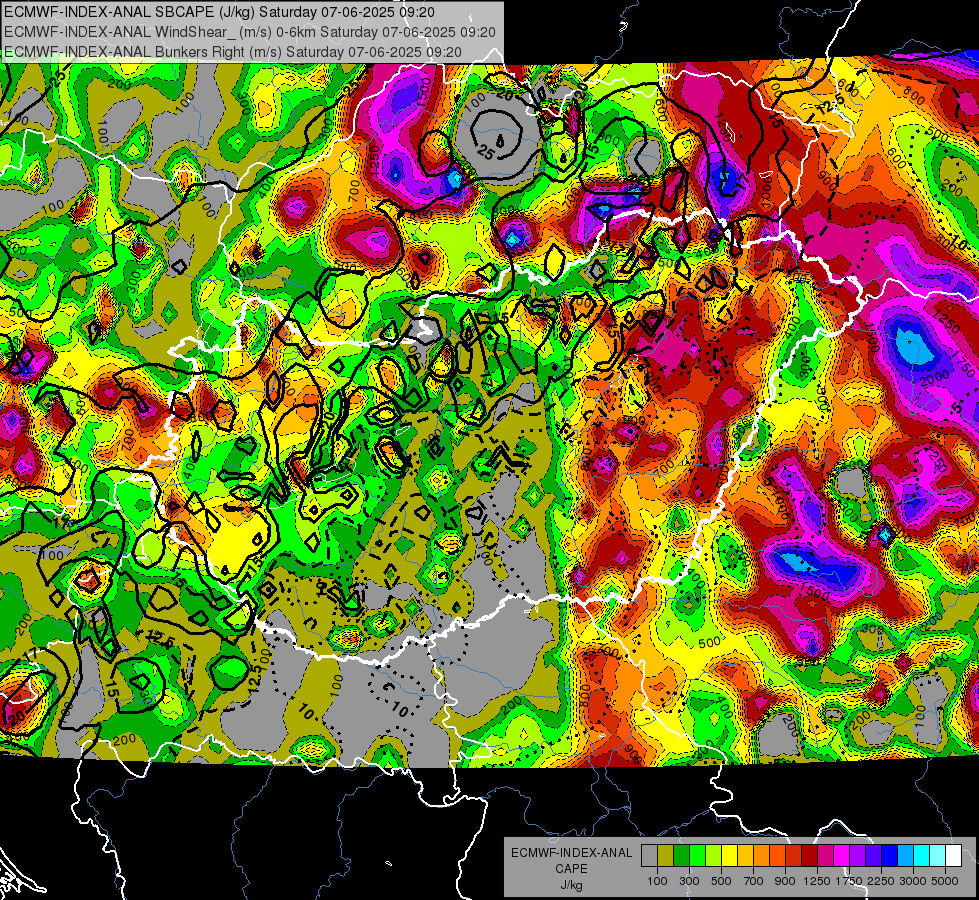Click the 25 contour label in gray circle
Screen dimensions: 979x900
[x=486, y=152]
